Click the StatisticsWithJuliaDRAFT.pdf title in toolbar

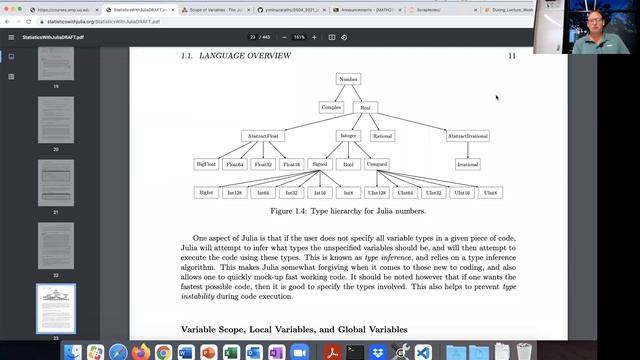pyautogui.click(x=53, y=37)
